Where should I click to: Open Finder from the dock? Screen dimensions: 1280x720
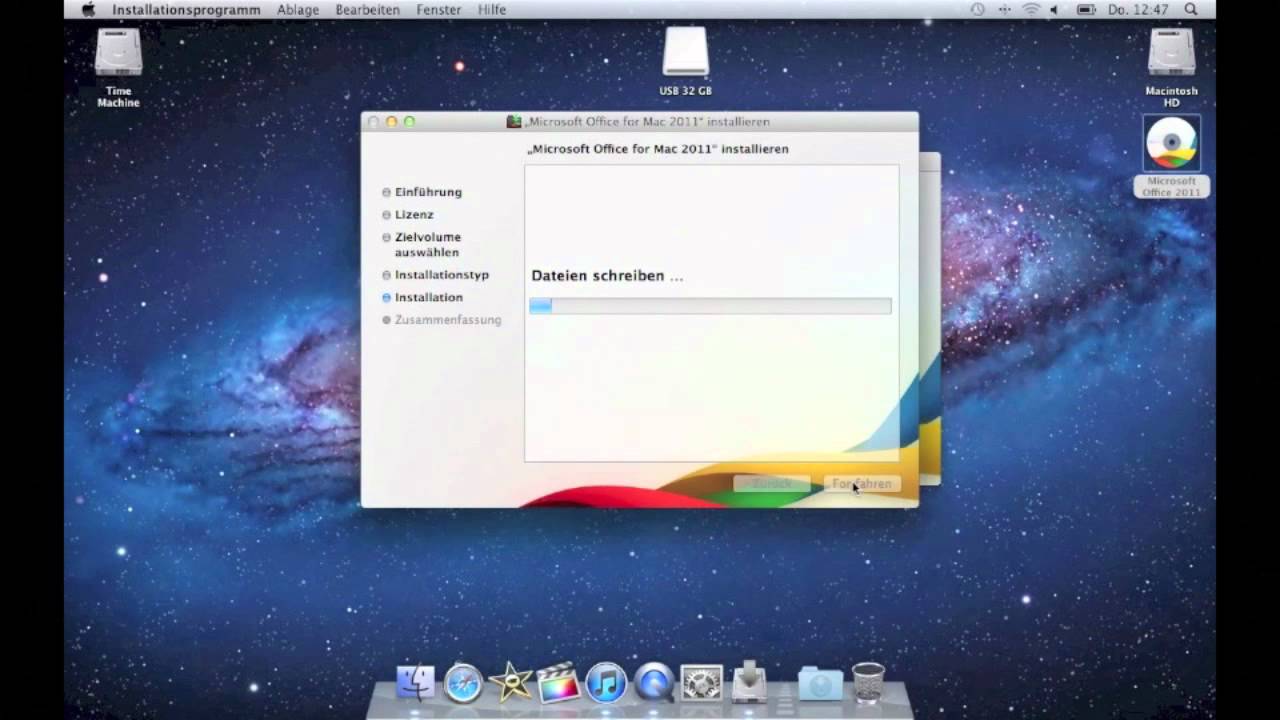click(416, 682)
